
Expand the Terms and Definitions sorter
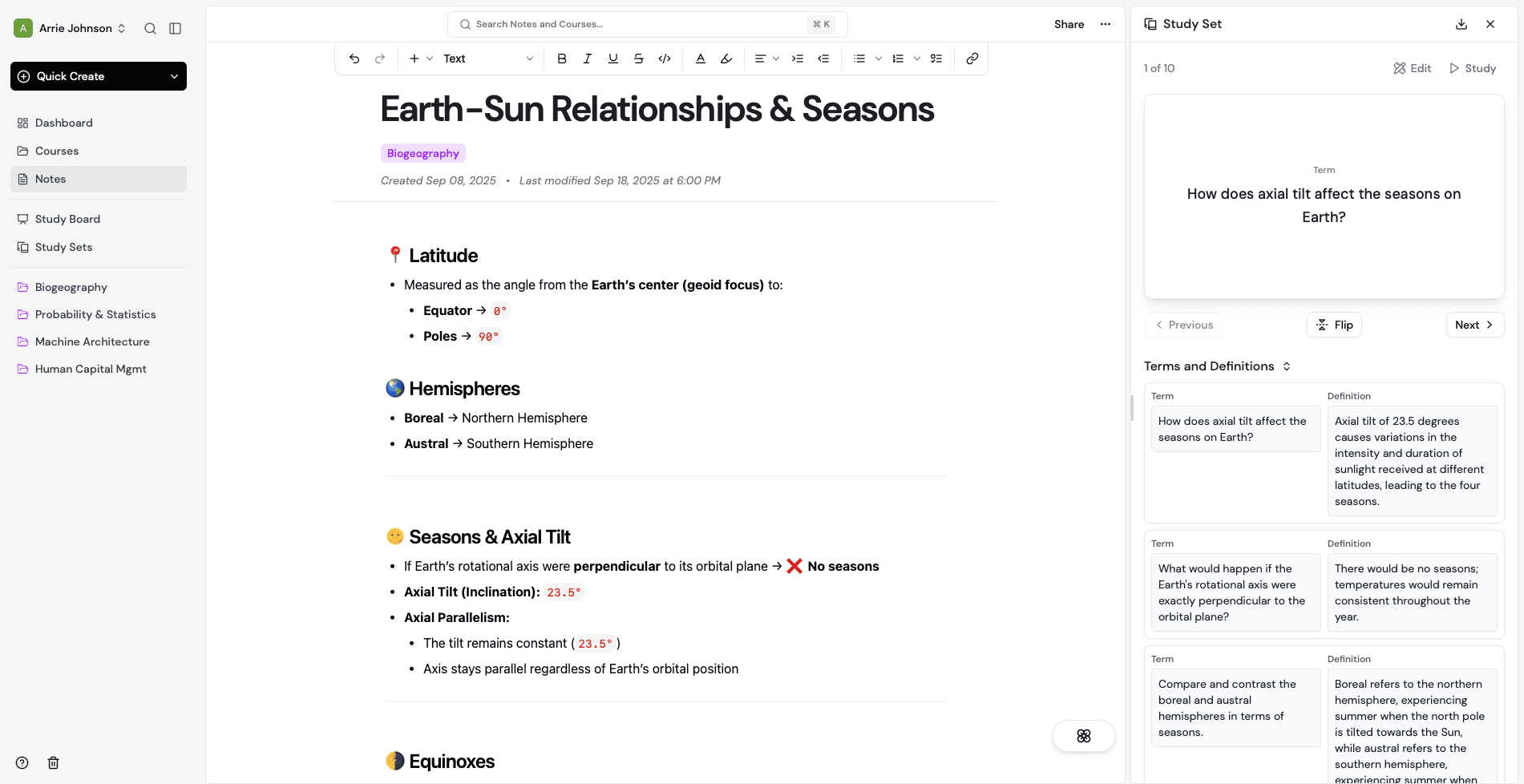click(x=1287, y=366)
